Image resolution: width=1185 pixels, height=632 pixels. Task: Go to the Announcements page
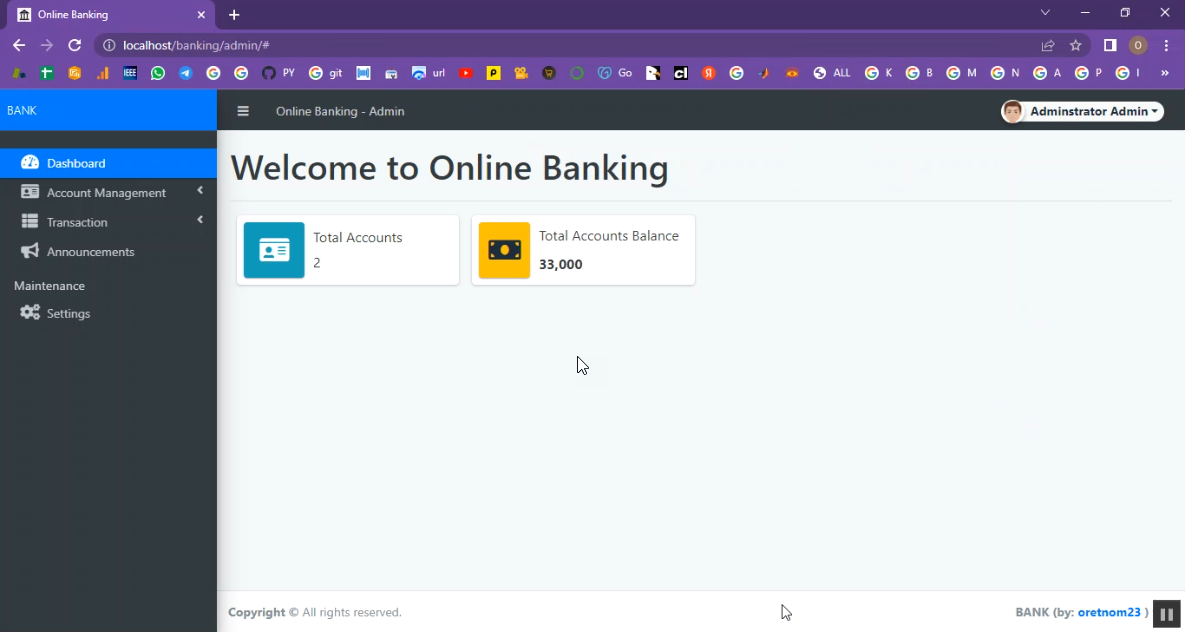click(x=108, y=252)
